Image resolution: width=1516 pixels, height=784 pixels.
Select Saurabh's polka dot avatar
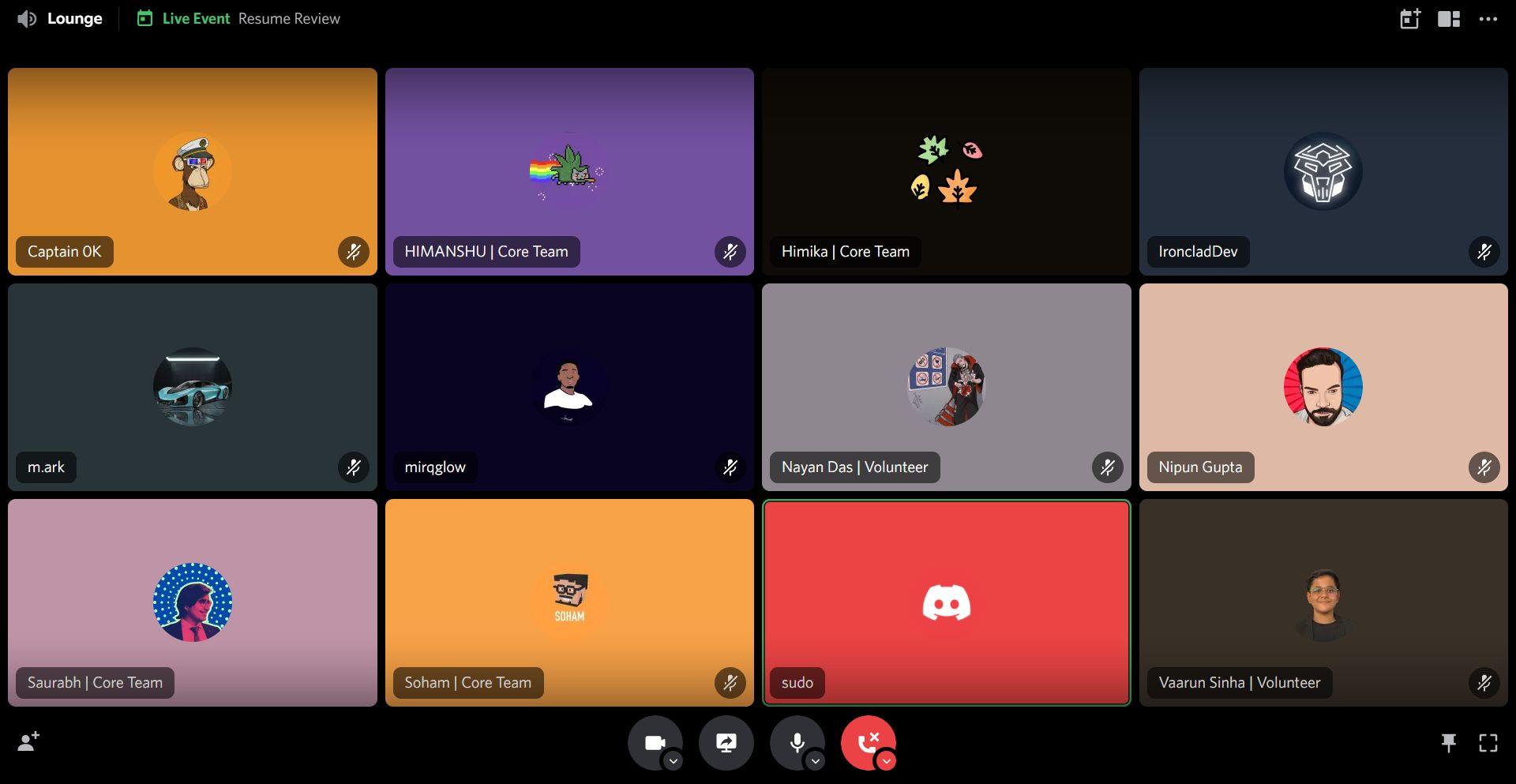tap(193, 602)
